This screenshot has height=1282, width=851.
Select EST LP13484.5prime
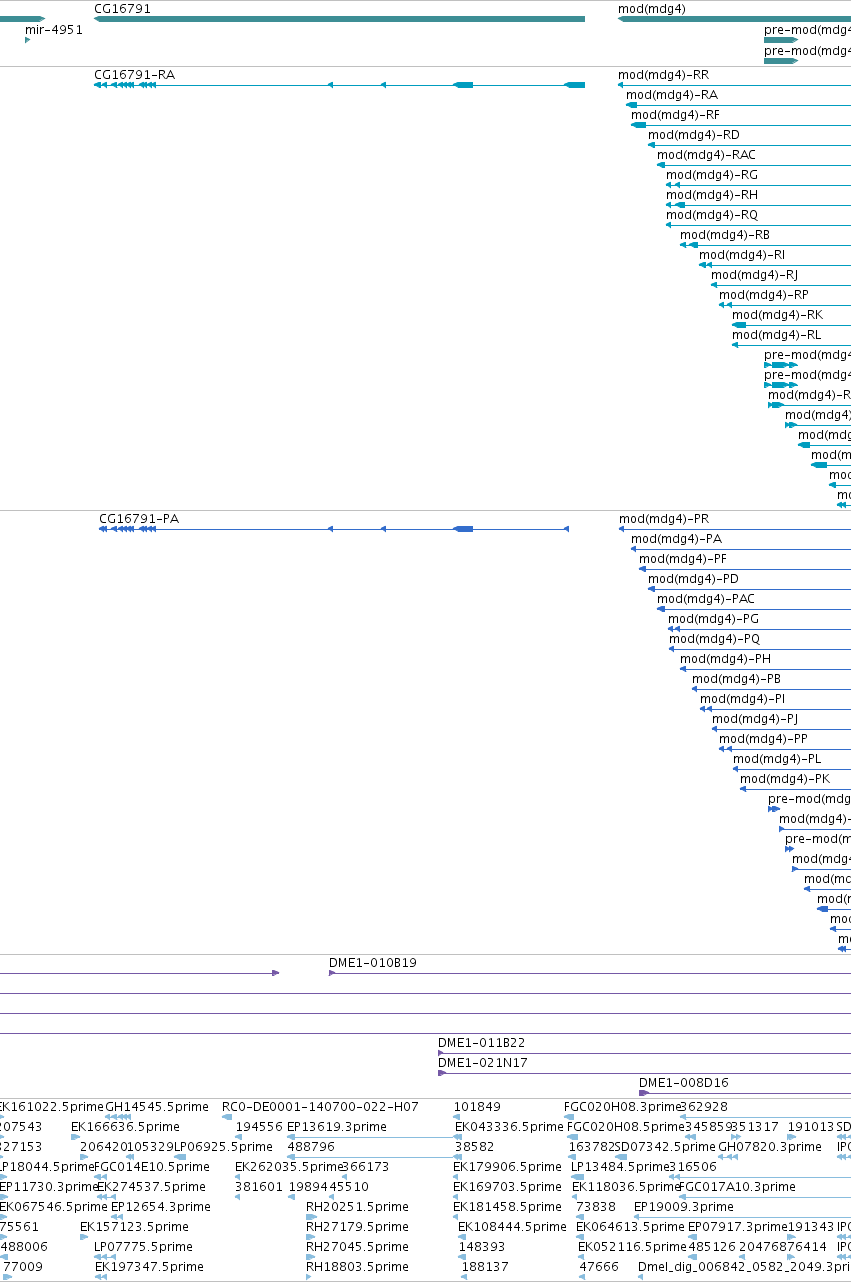pos(619,1167)
